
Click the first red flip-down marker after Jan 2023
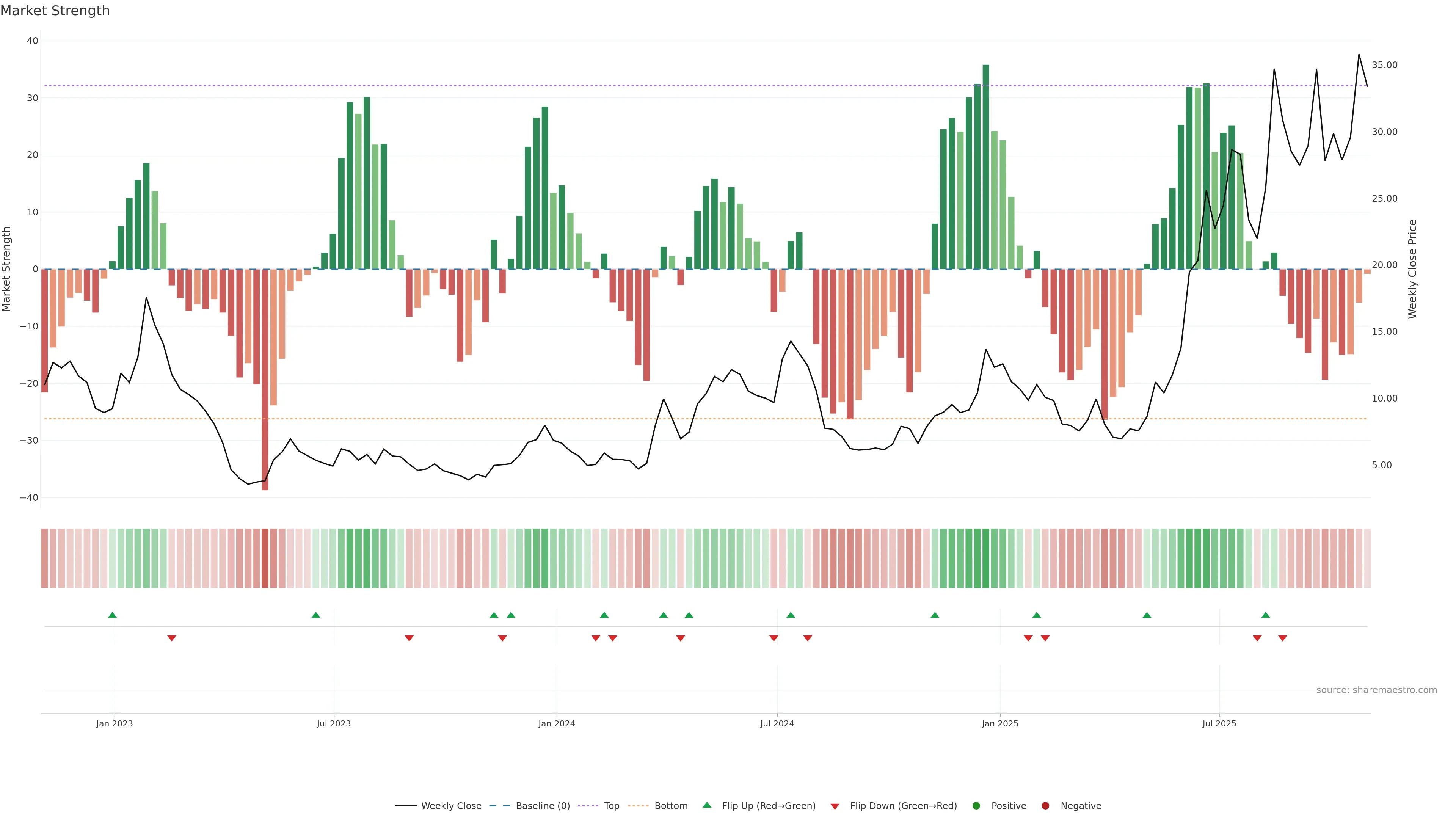point(172,638)
